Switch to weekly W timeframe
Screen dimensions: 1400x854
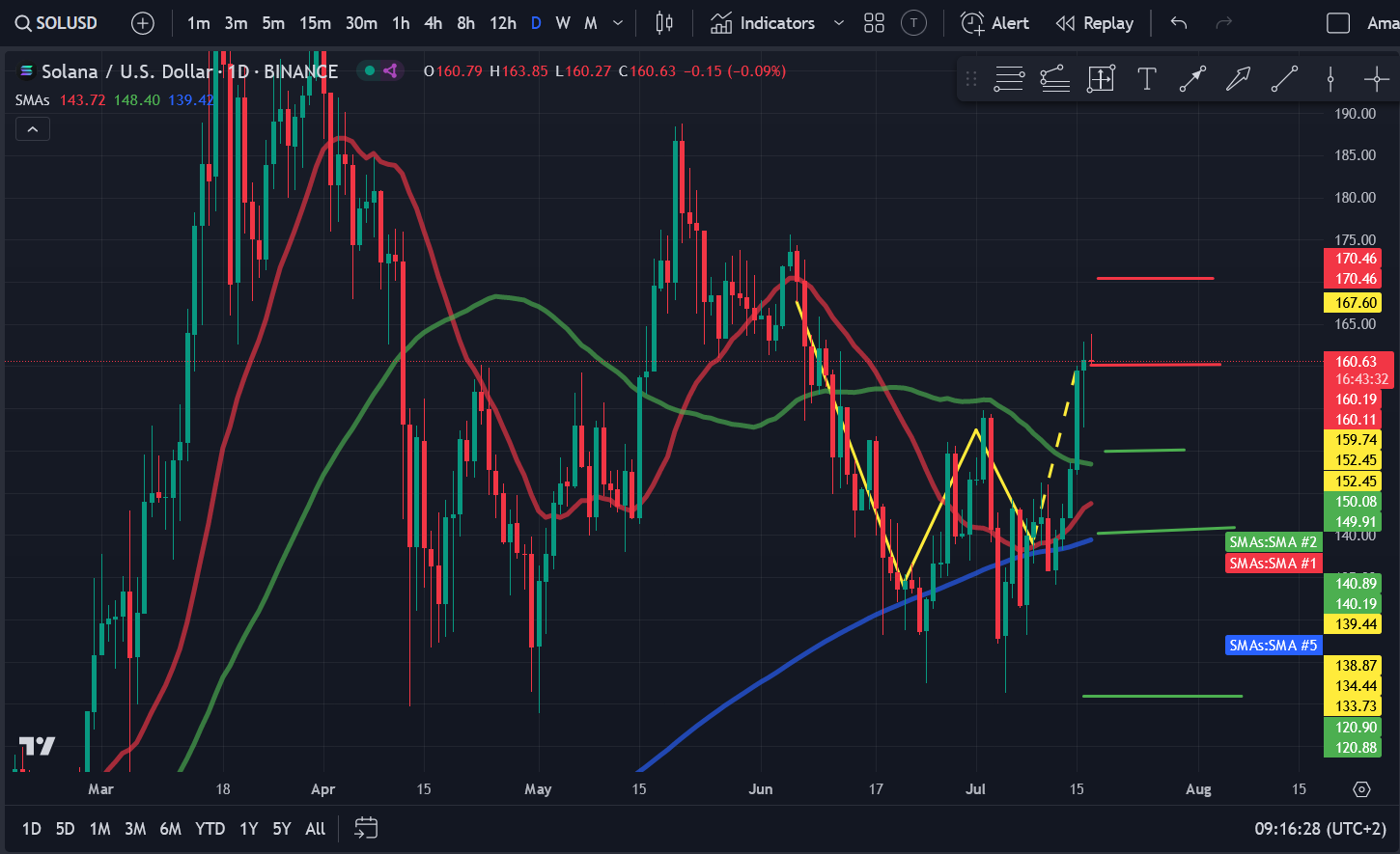tap(563, 23)
